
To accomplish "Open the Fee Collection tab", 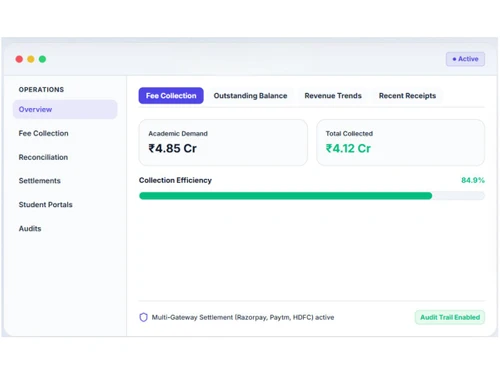I will point(171,96).
